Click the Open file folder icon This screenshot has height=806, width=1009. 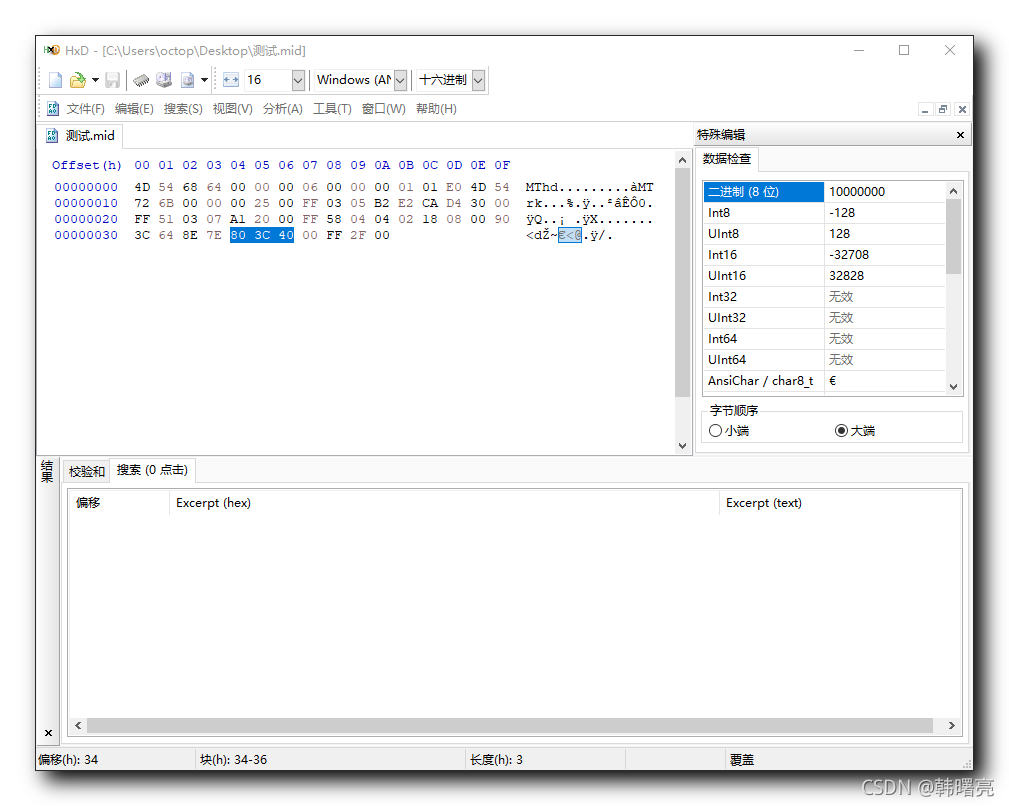[x=78, y=80]
